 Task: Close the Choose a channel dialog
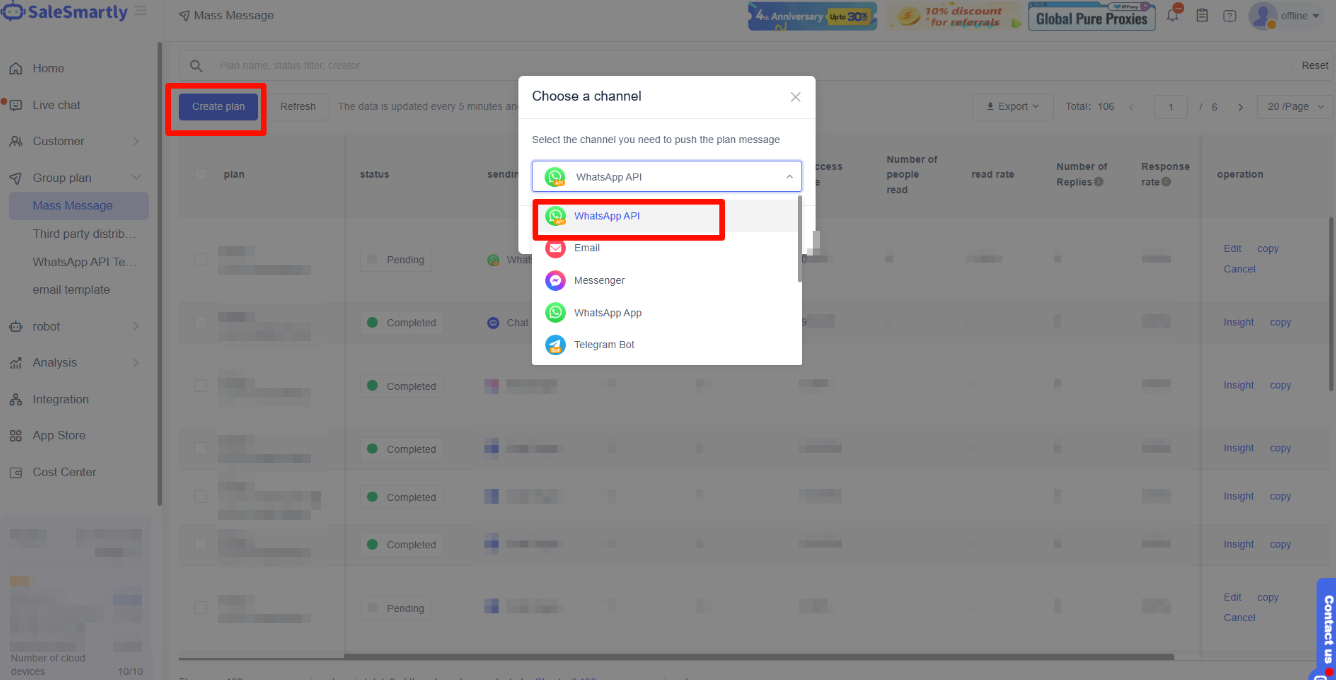(x=795, y=97)
